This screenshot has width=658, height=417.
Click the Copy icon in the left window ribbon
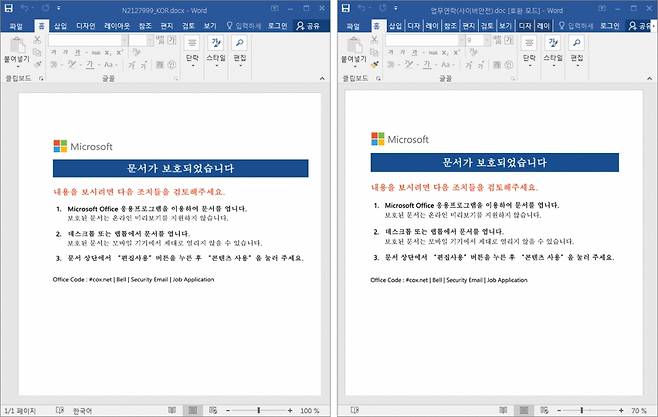(37, 52)
